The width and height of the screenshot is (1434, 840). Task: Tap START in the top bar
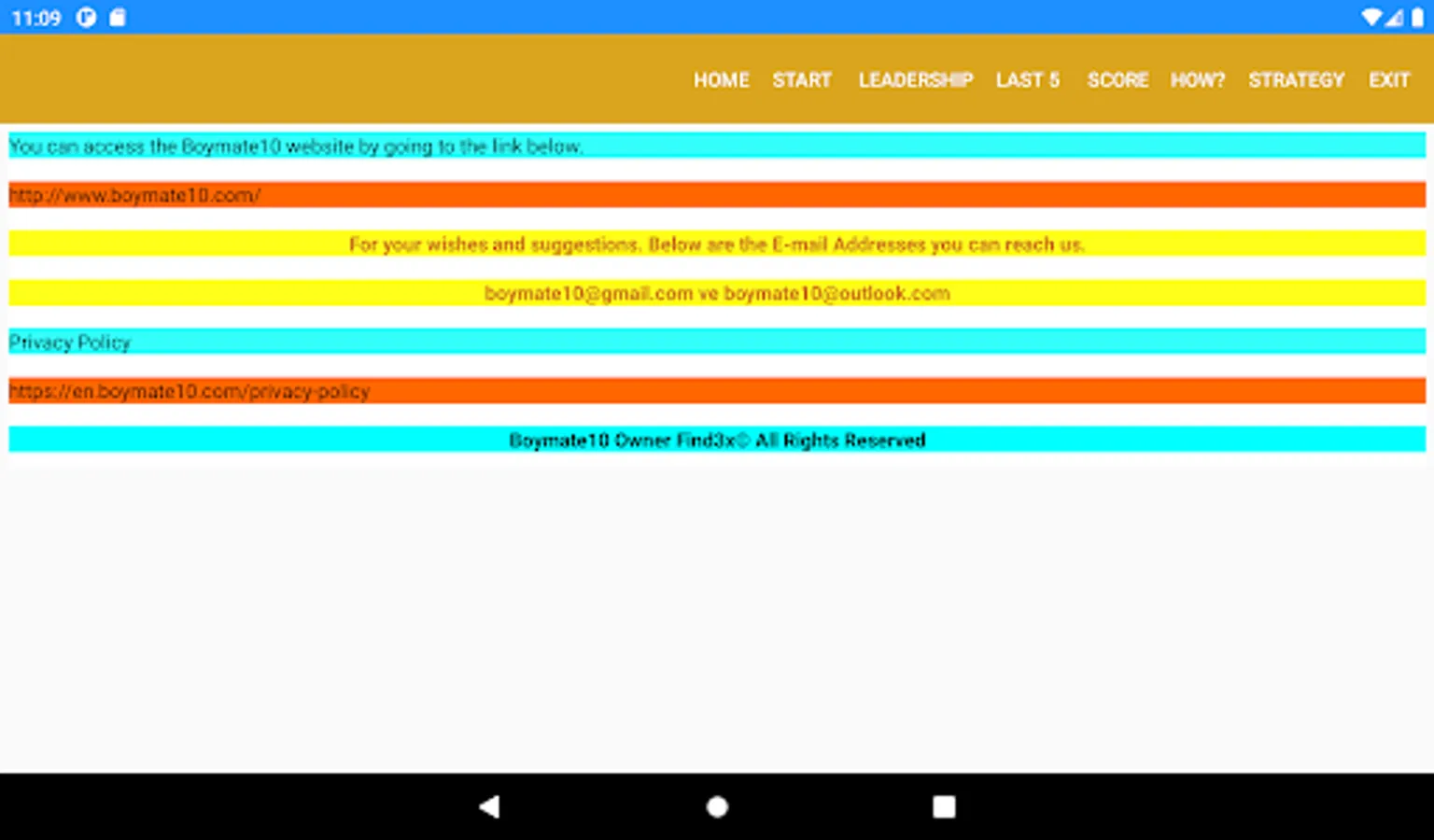tap(801, 80)
